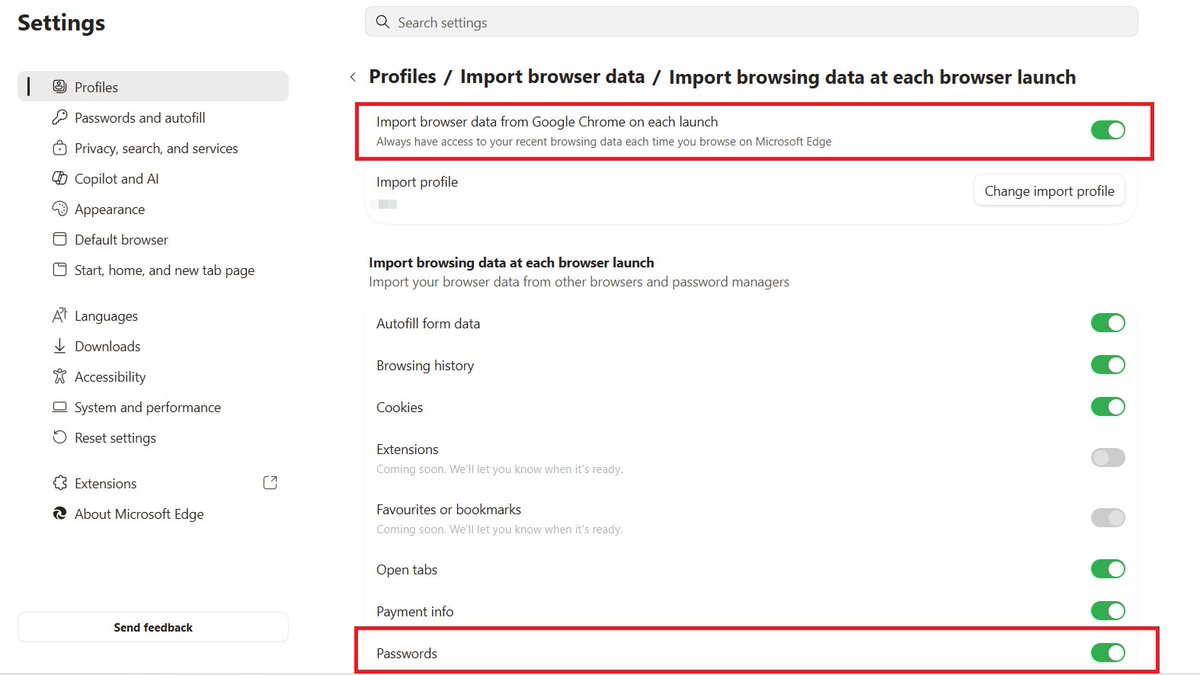Viewport: 1200px width, 675px height.
Task: Click the Appearance palette icon
Action: [59, 209]
